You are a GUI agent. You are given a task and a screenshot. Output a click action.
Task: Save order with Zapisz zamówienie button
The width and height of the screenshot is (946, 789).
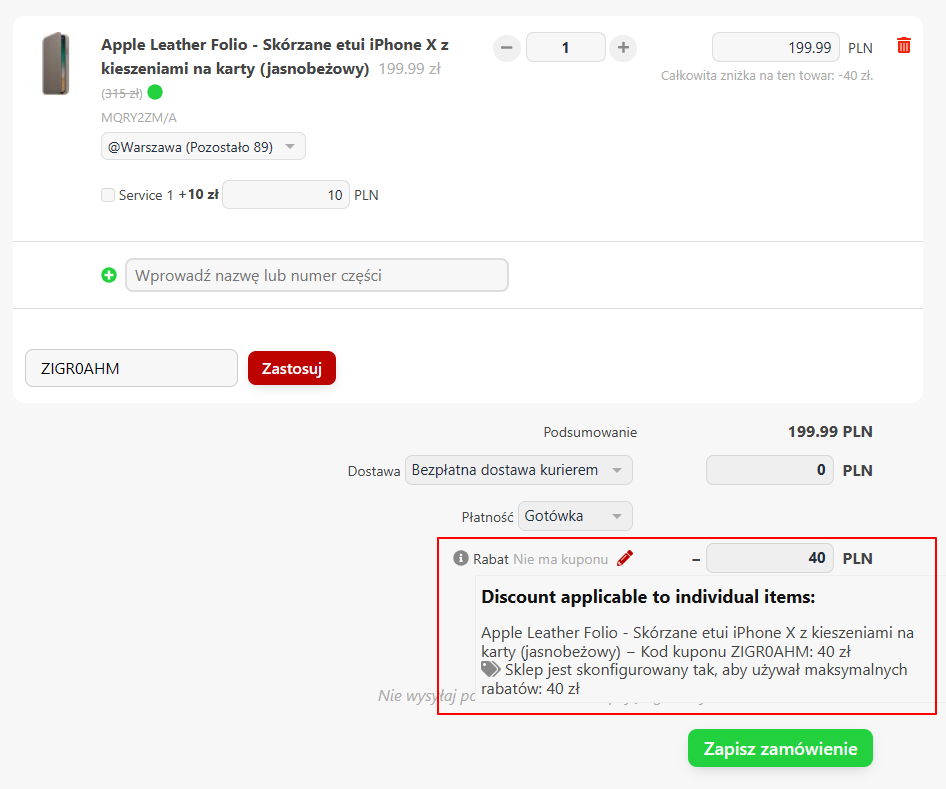pyautogui.click(x=780, y=749)
